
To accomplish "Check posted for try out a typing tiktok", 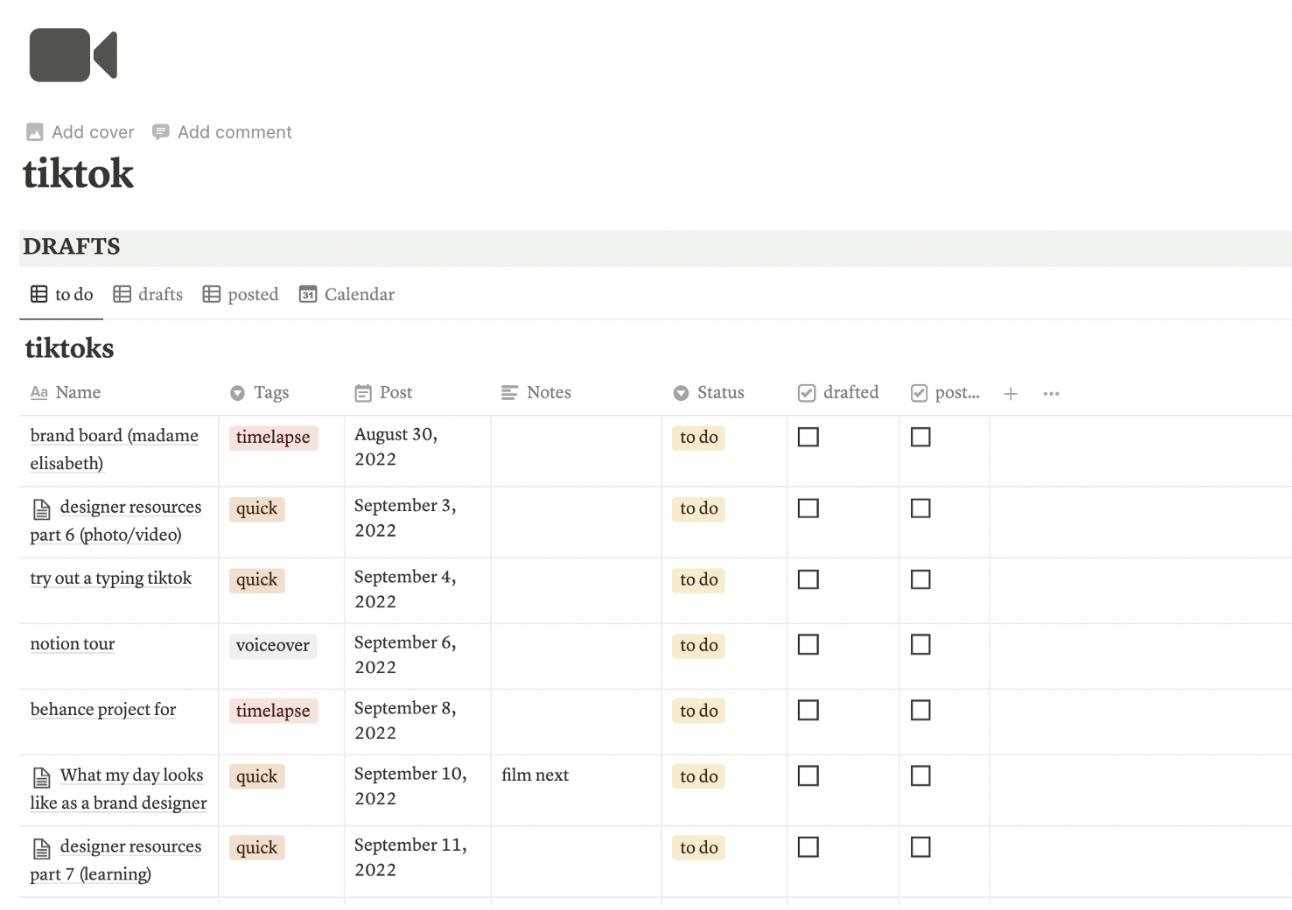I will tap(921, 579).
